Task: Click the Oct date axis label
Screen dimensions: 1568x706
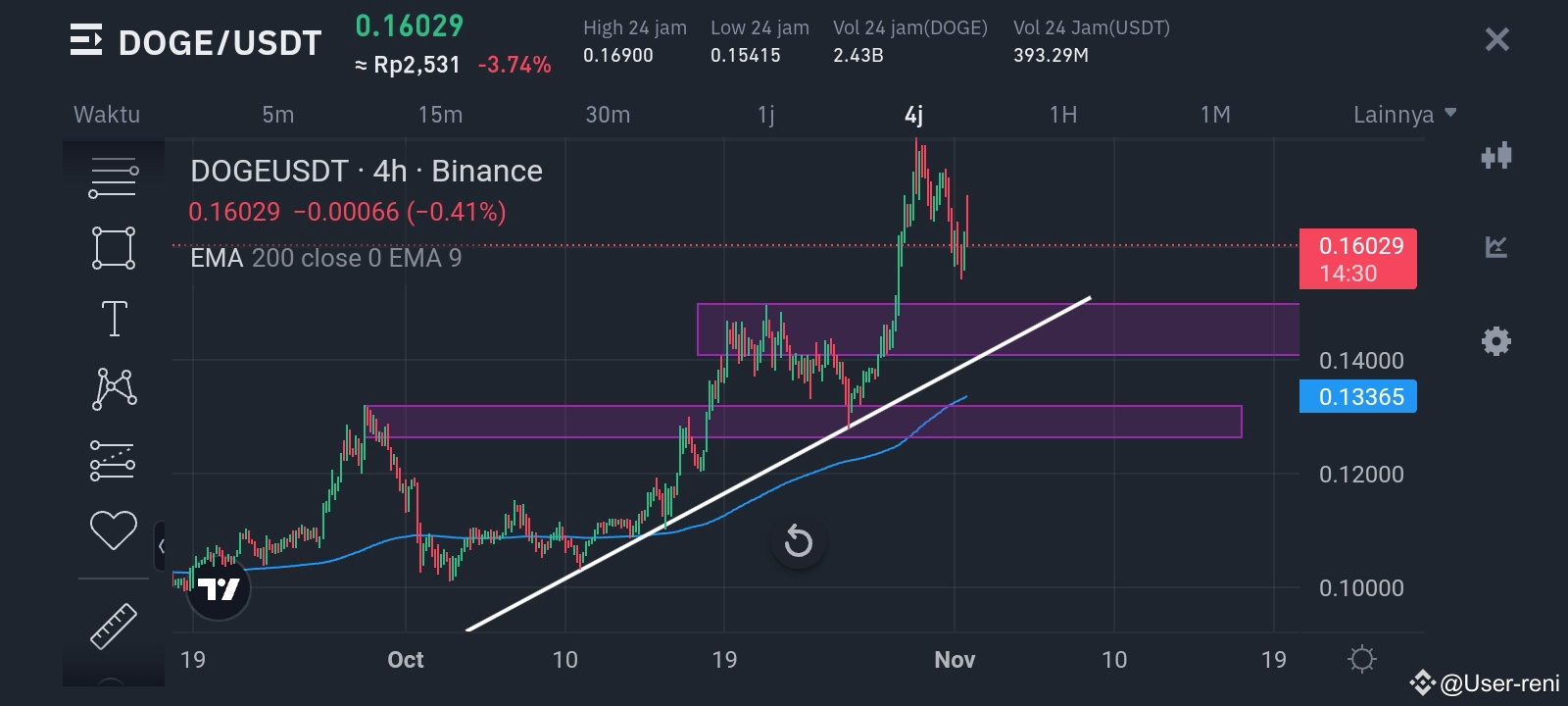Action: tap(406, 660)
